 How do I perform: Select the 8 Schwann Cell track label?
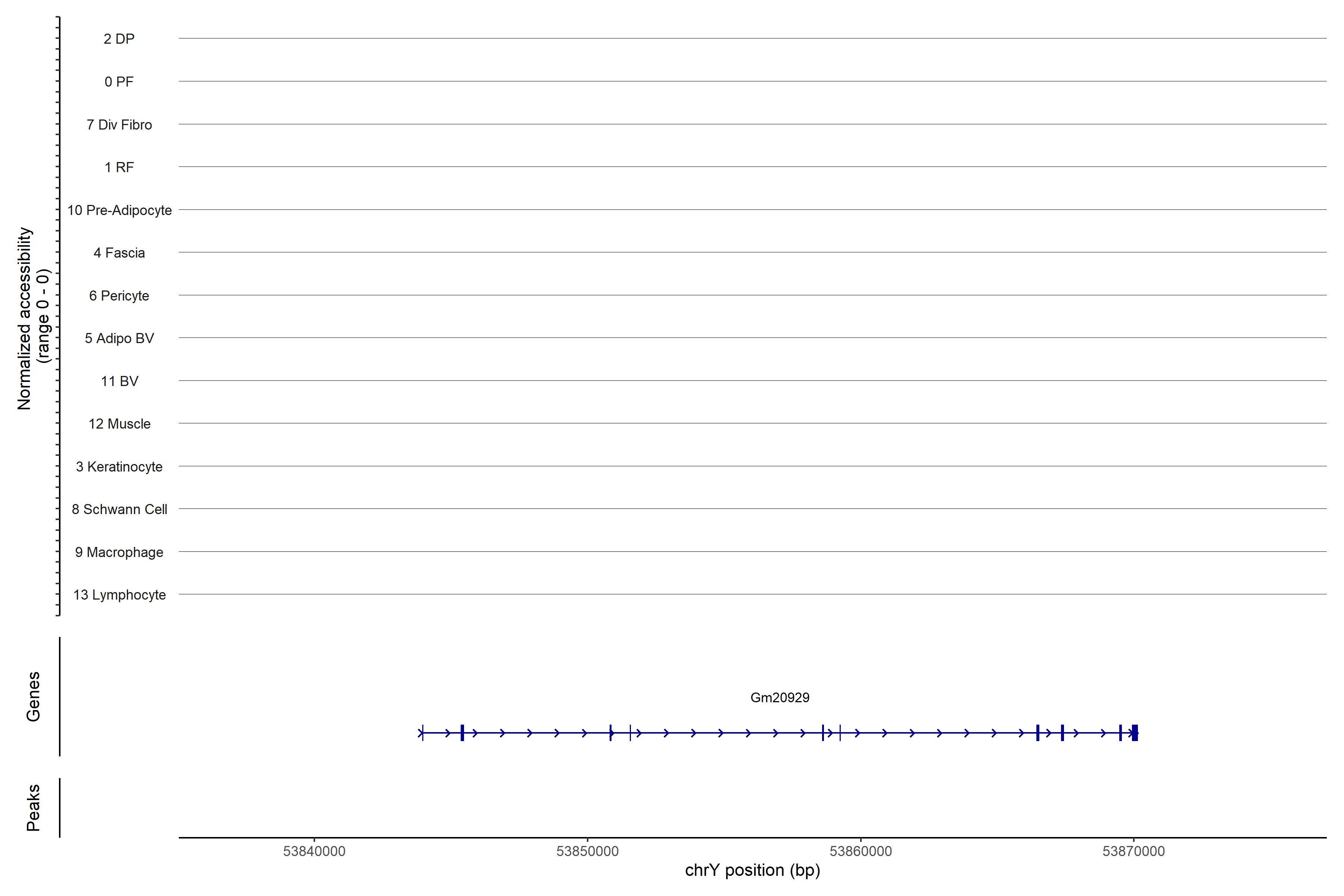pos(119,509)
